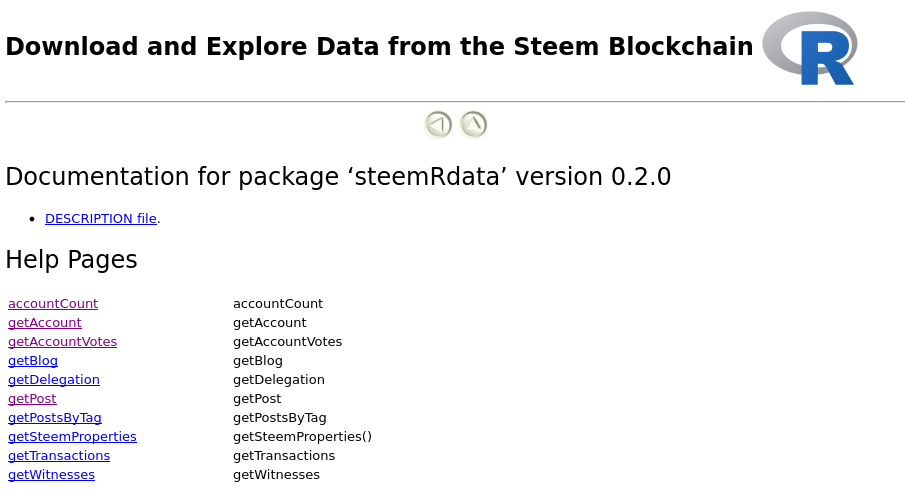Click the getWitnesses link
Viewport: 905px width, 492px height.
click(x=51, y=475)
